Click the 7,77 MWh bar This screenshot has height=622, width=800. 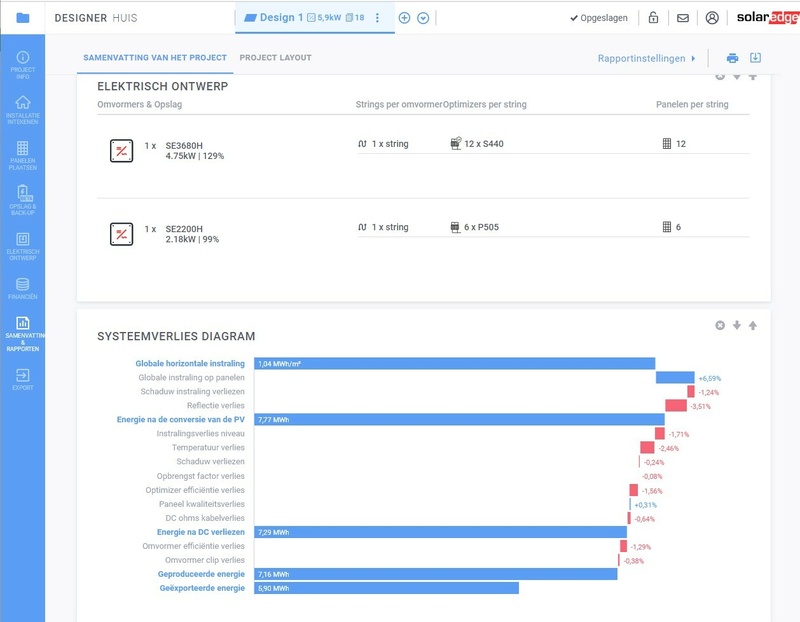pyautogui.click(x=459, y=419)
